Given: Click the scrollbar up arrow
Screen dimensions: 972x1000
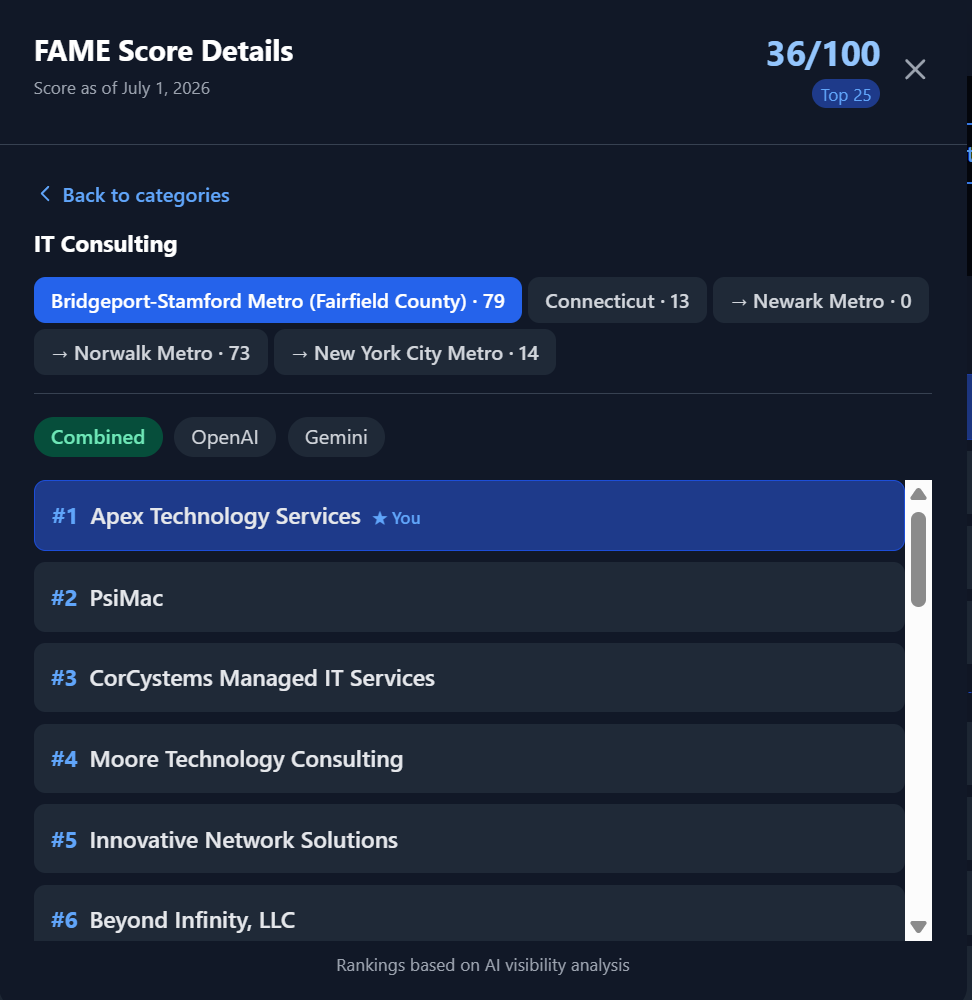Looking at the screenshot, I should coord(918,494).
